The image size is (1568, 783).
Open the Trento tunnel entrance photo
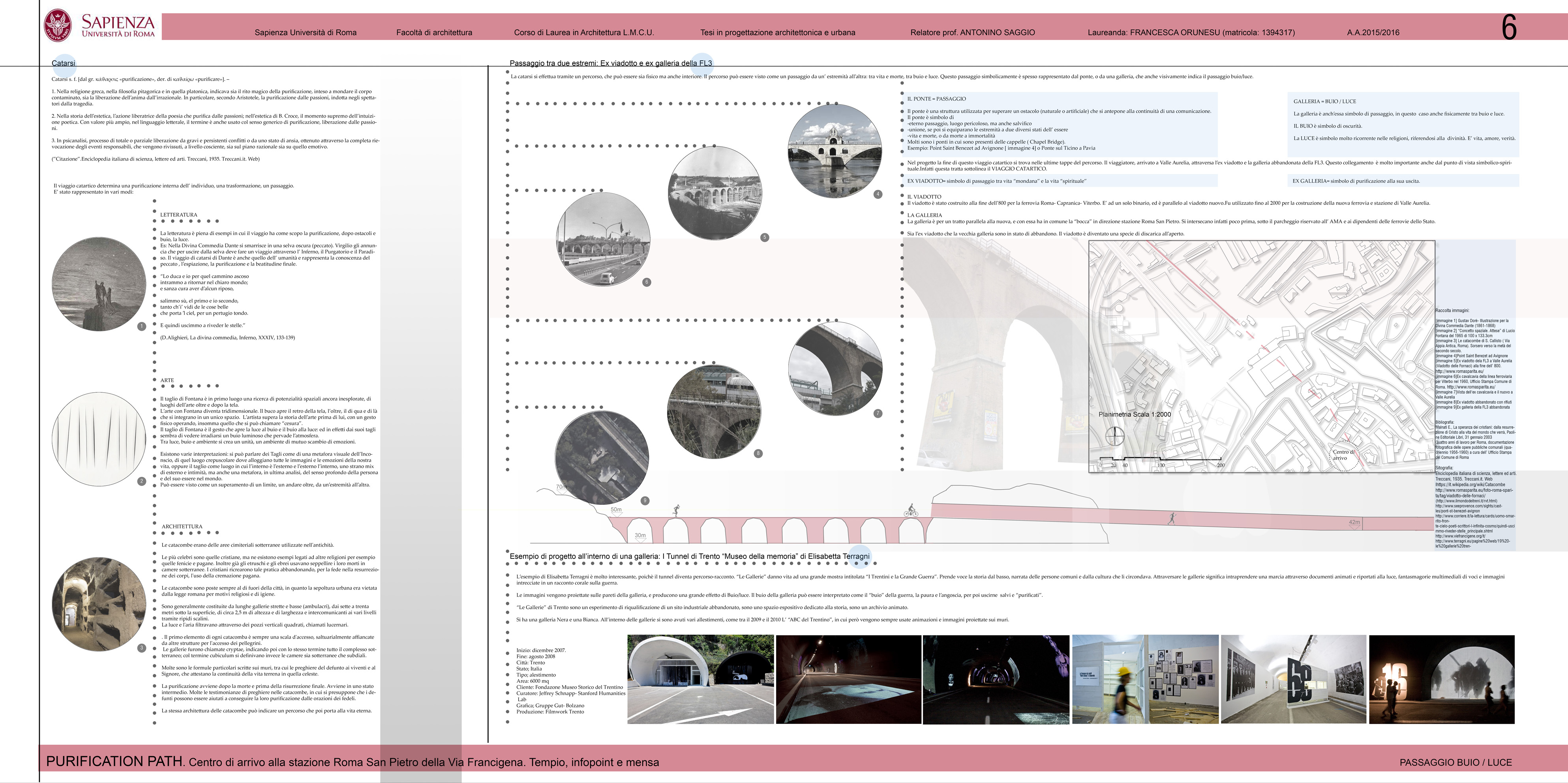tap(700, 679)
